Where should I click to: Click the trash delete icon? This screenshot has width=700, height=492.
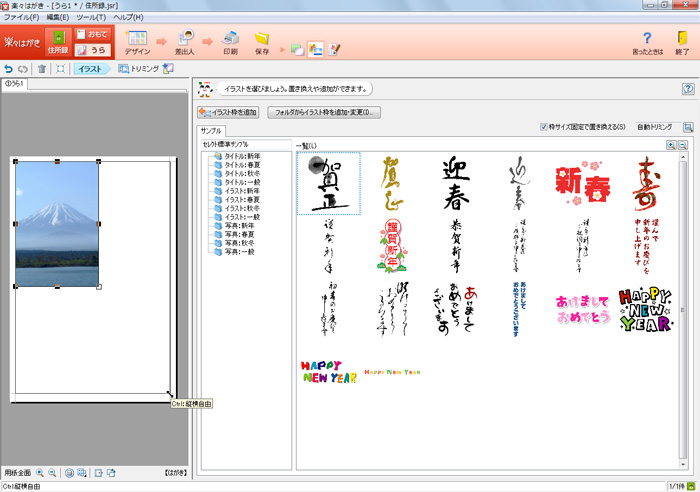pos(41,69)
